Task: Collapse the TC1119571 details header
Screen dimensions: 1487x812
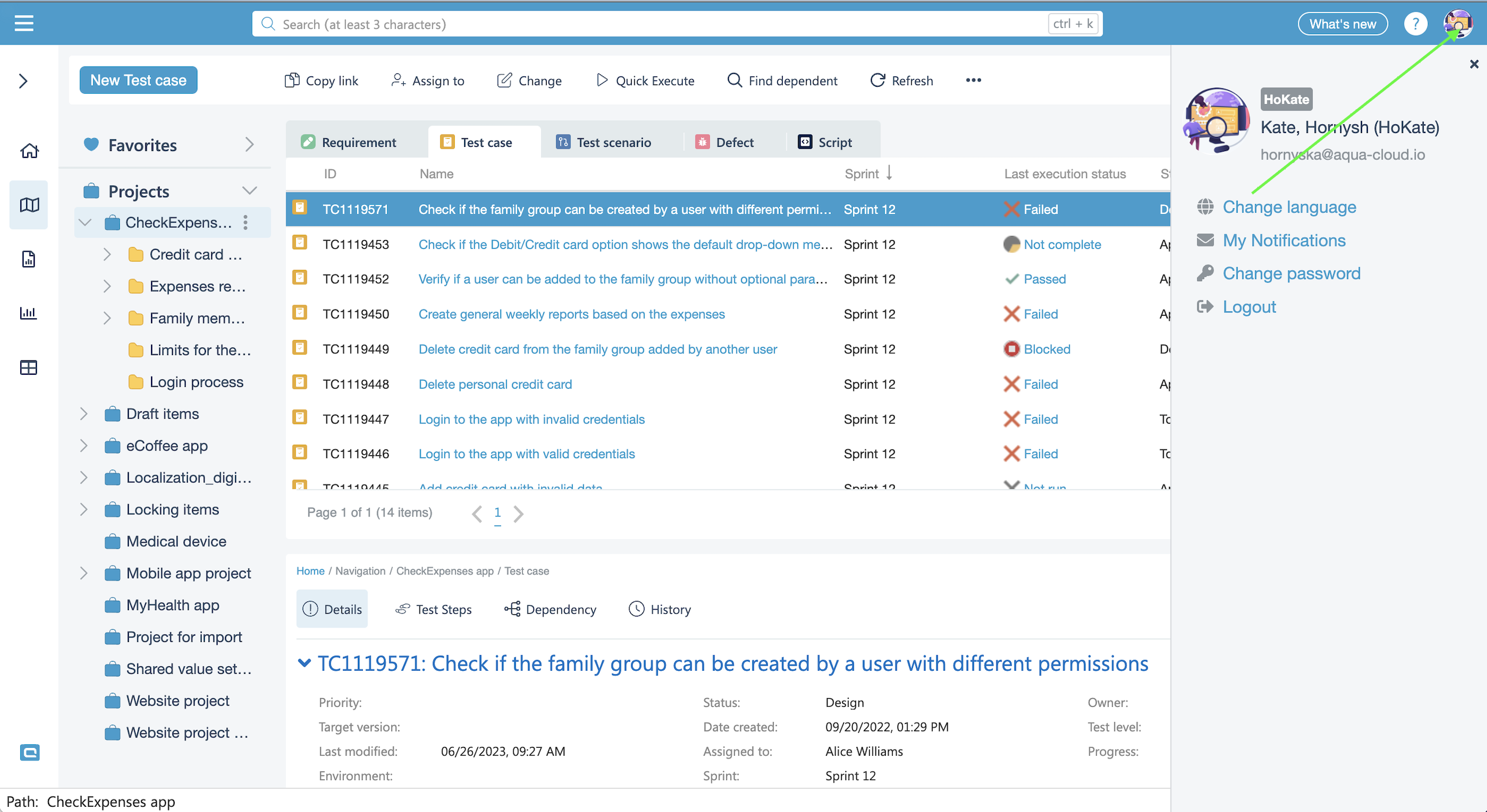Action: (x=304, y=663)
